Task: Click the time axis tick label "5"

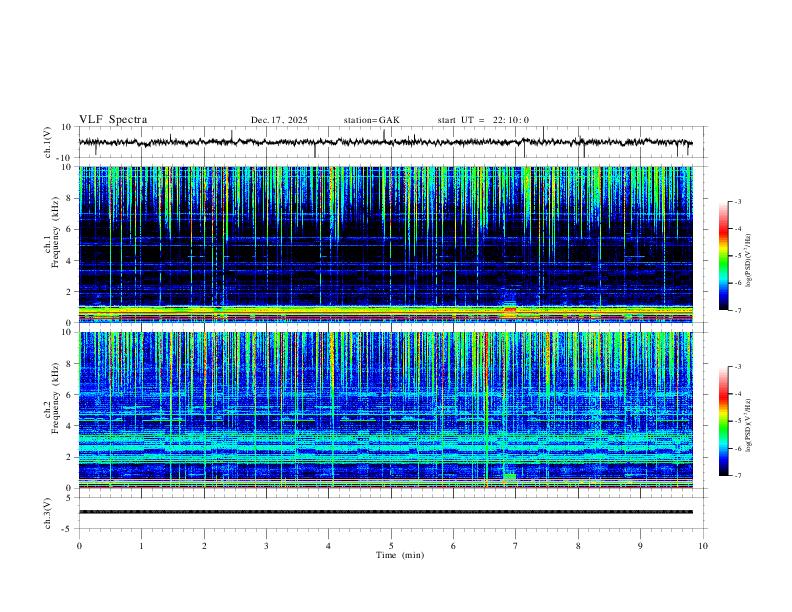Action: click(x=391, y=546)
